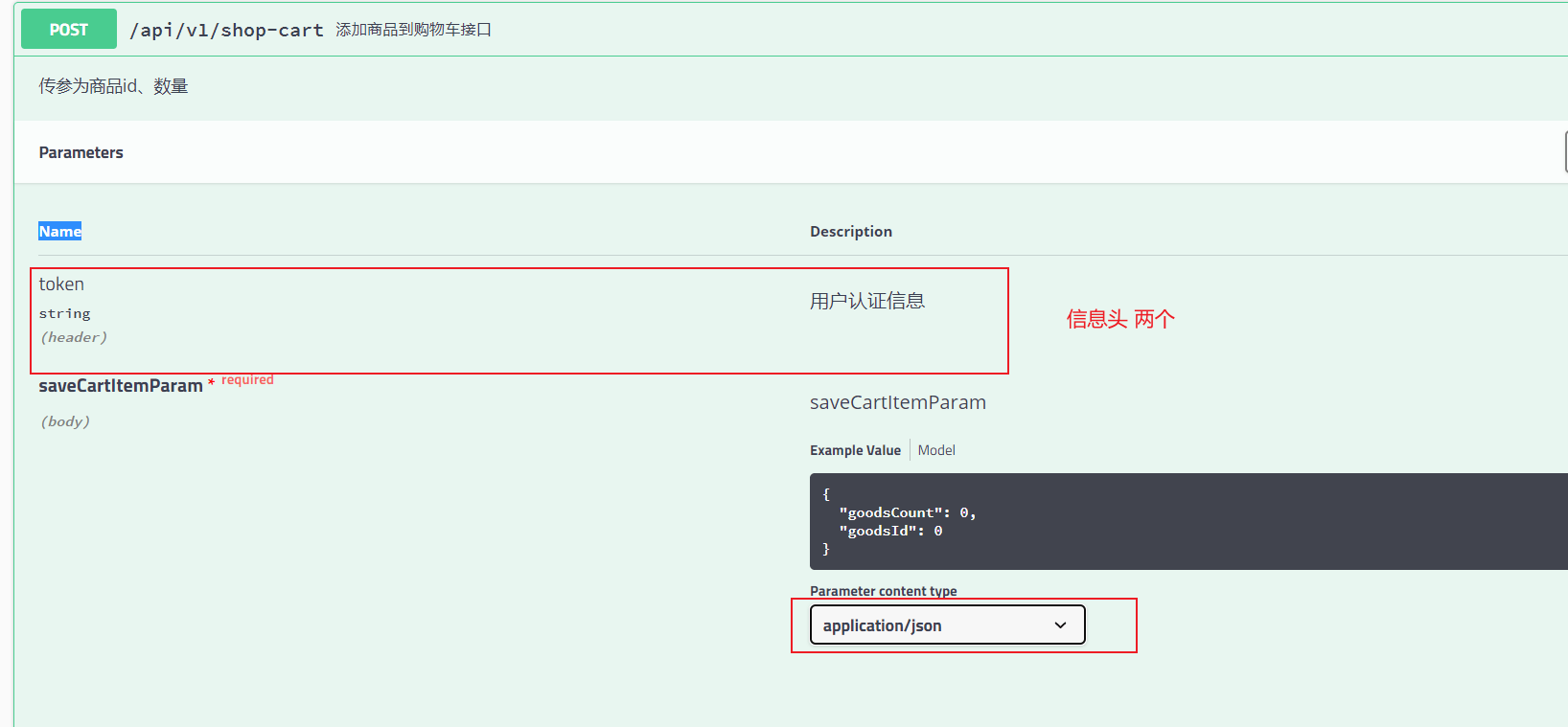Click the Description column header
Screen dimensions: 1568x727
(x=851, y=231)
